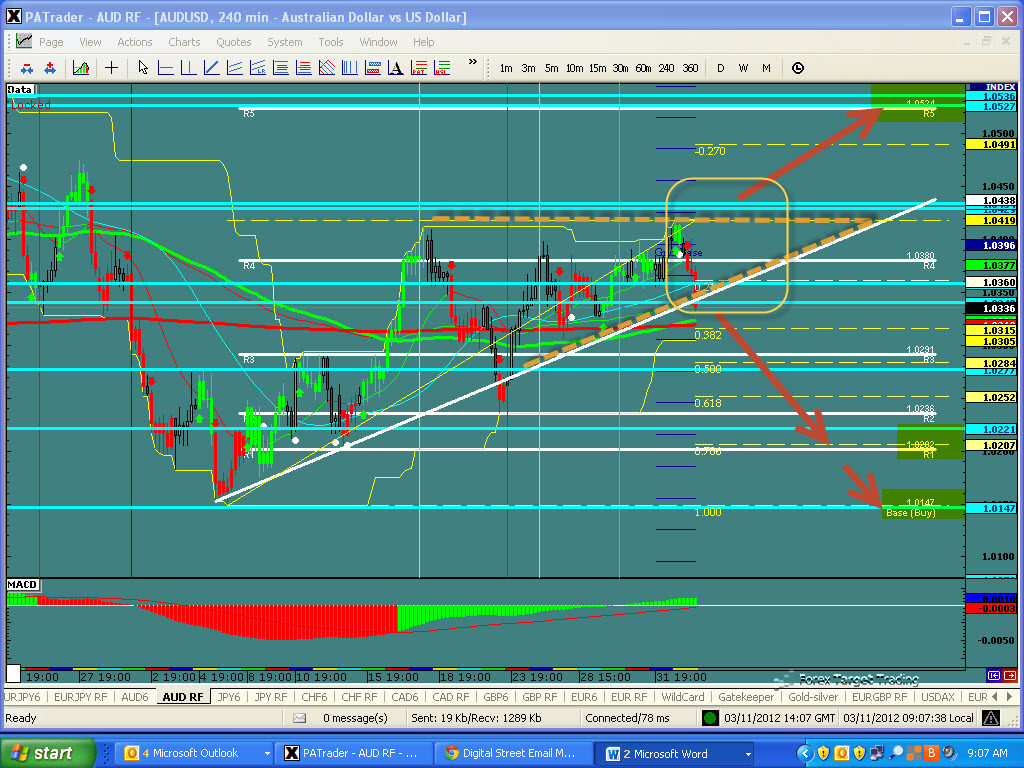Toggle the 15m timeframe button
1024x768 pixels.
pos(597,68)
